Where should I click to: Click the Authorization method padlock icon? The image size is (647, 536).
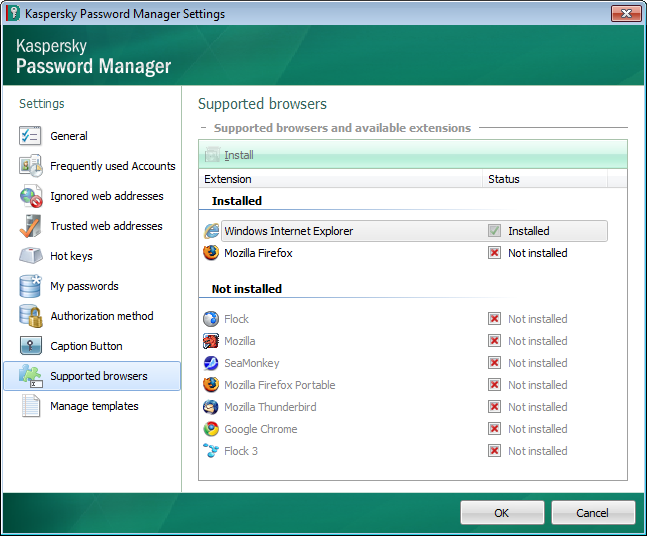[x=31, y=316]
